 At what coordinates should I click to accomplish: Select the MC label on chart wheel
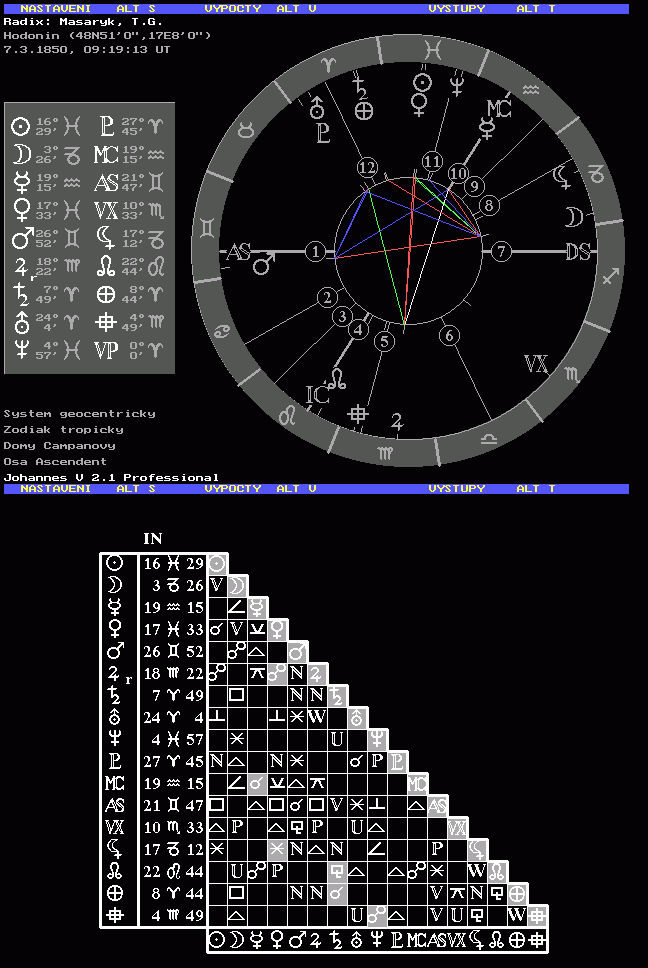click(x=498, y=108)
